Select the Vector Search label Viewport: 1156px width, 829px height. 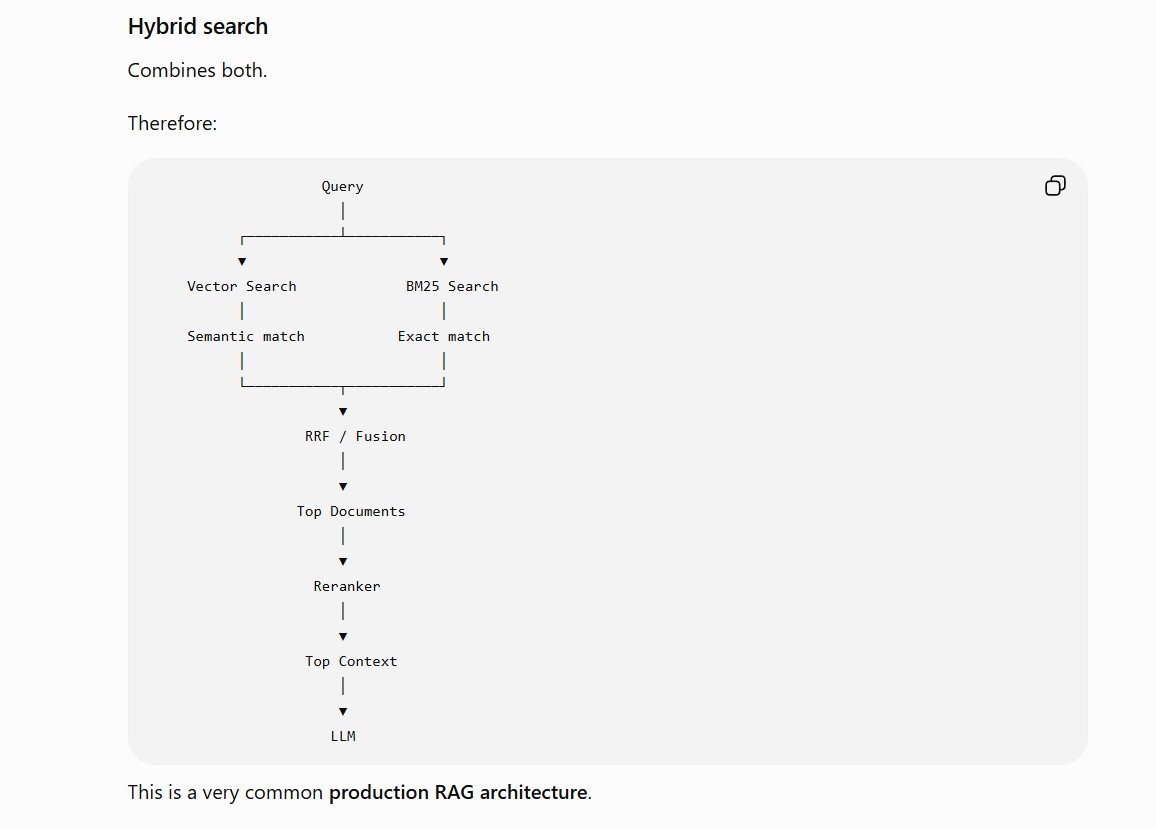point(242,286)
